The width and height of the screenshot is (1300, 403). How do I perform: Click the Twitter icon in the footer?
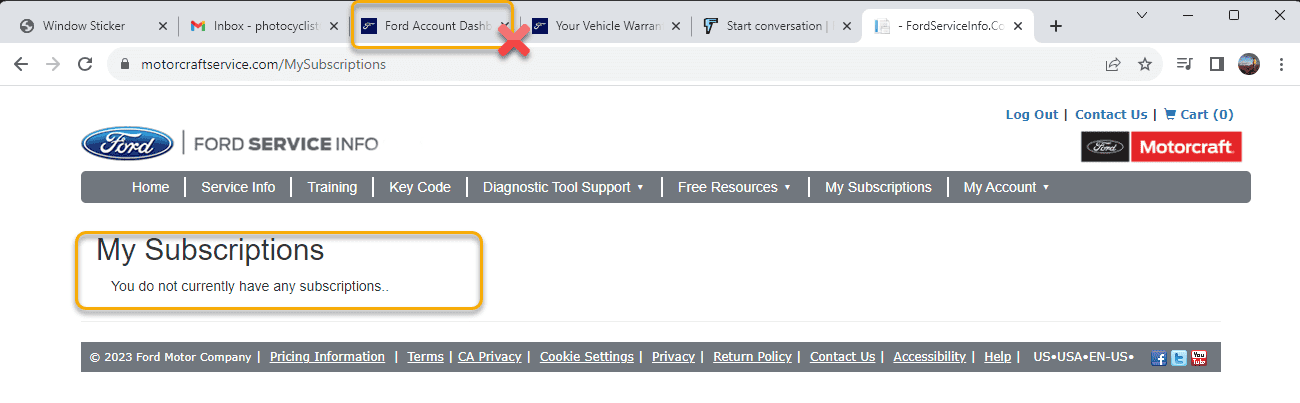click(x=1179, y=358)
